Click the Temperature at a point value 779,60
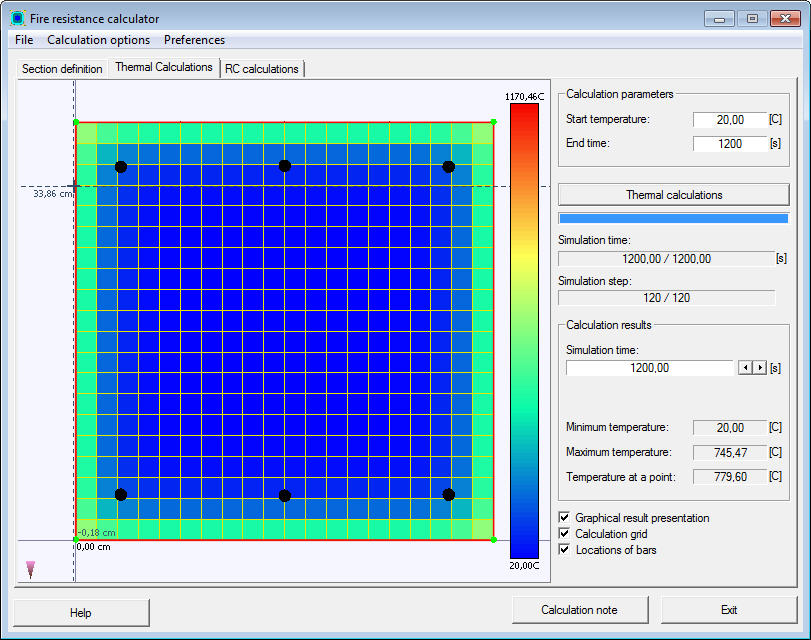Screen dimensions: 811x640 coord(730,477)
